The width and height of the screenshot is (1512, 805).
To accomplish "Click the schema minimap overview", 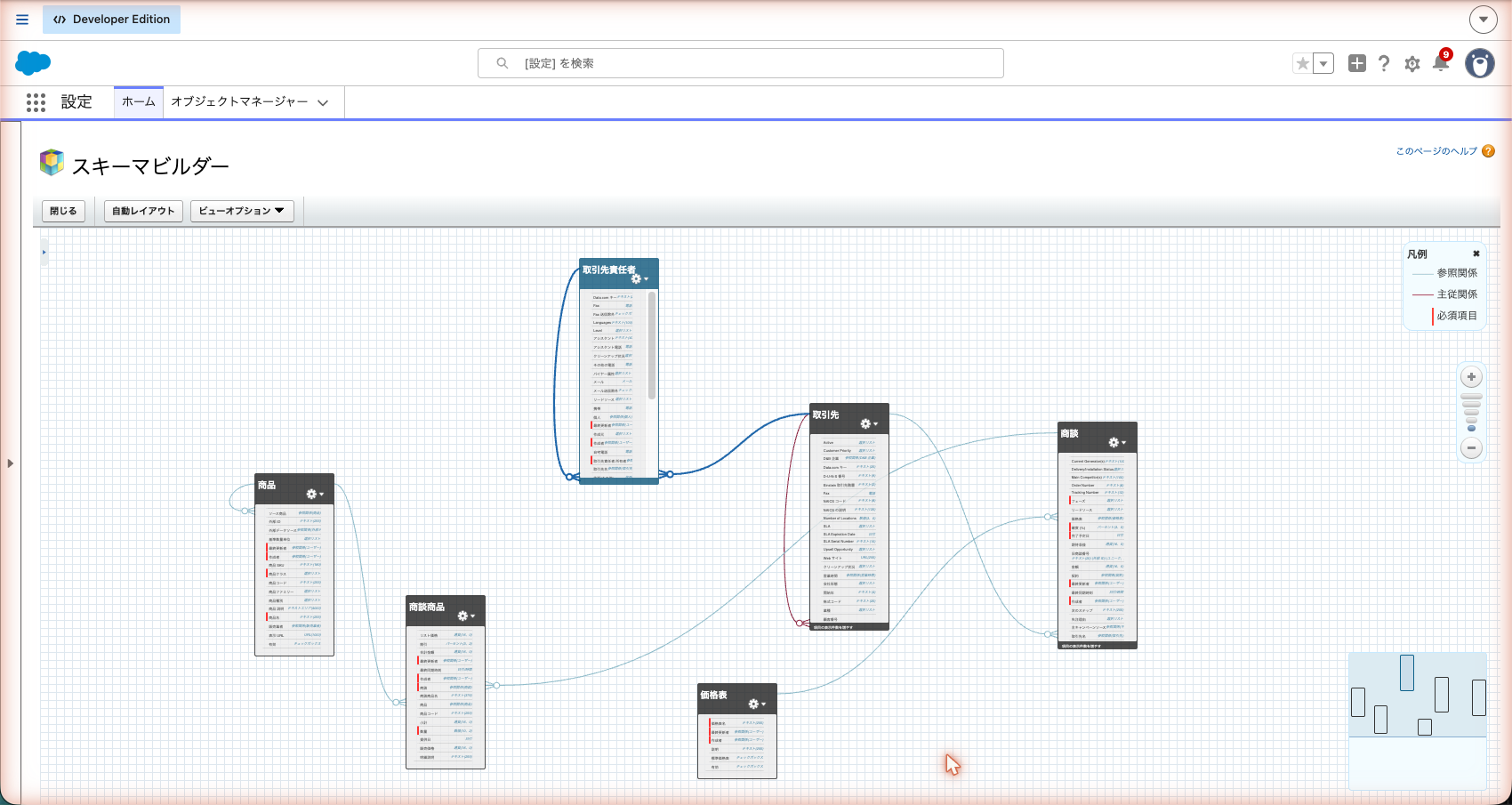I will [1418, 720].
